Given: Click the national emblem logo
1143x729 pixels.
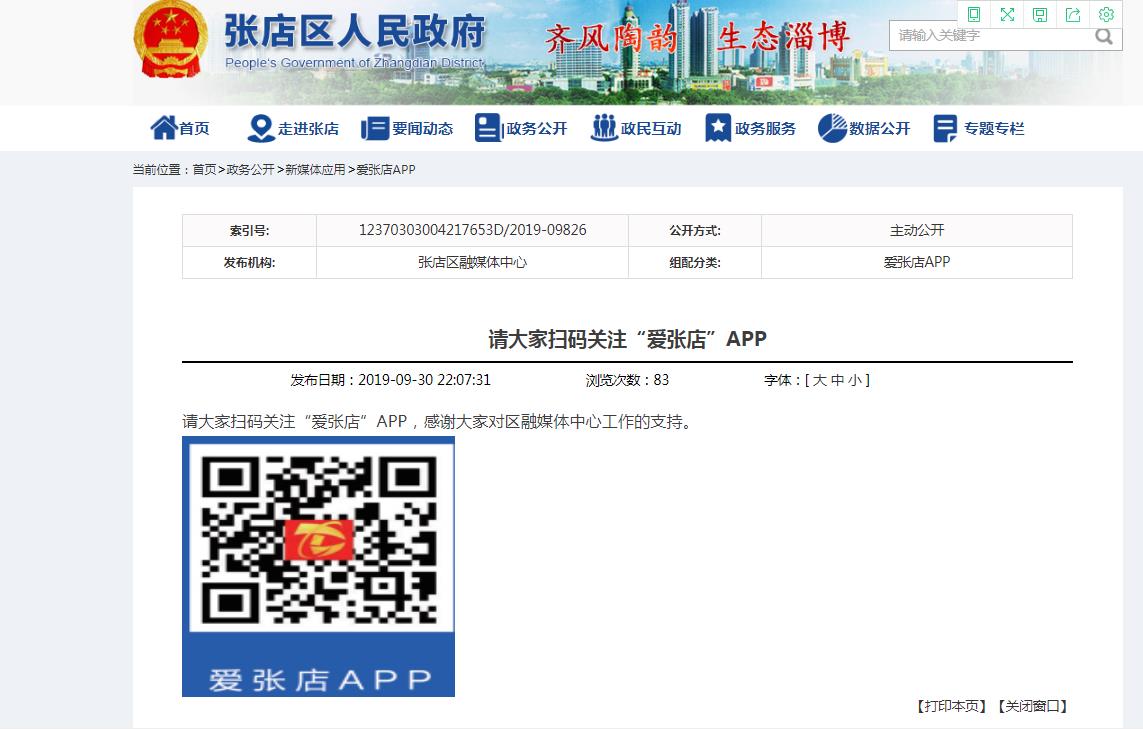Looking at the screenshot, I should (171, 40).
